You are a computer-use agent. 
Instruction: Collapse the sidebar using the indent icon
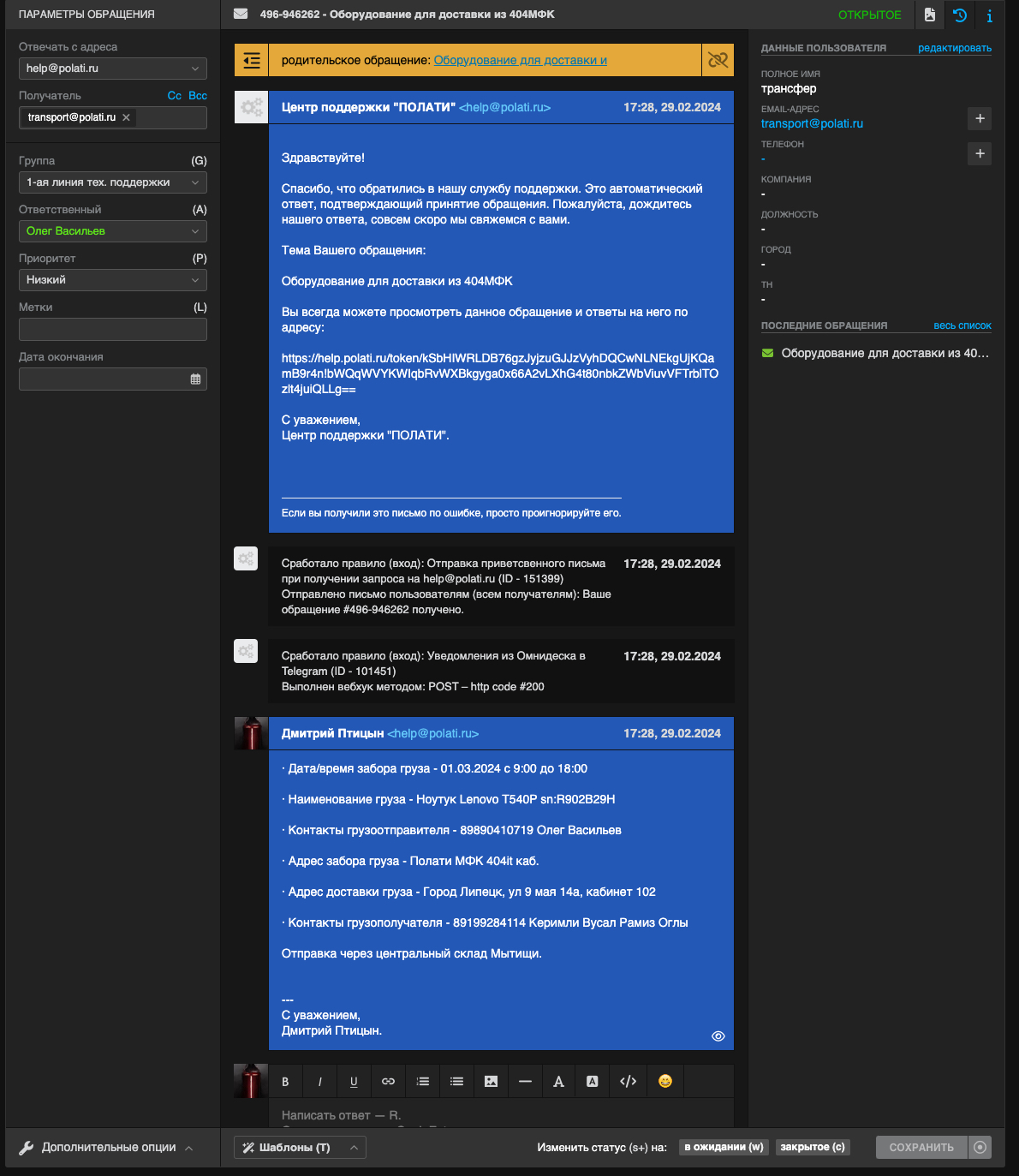pos(251,60)
